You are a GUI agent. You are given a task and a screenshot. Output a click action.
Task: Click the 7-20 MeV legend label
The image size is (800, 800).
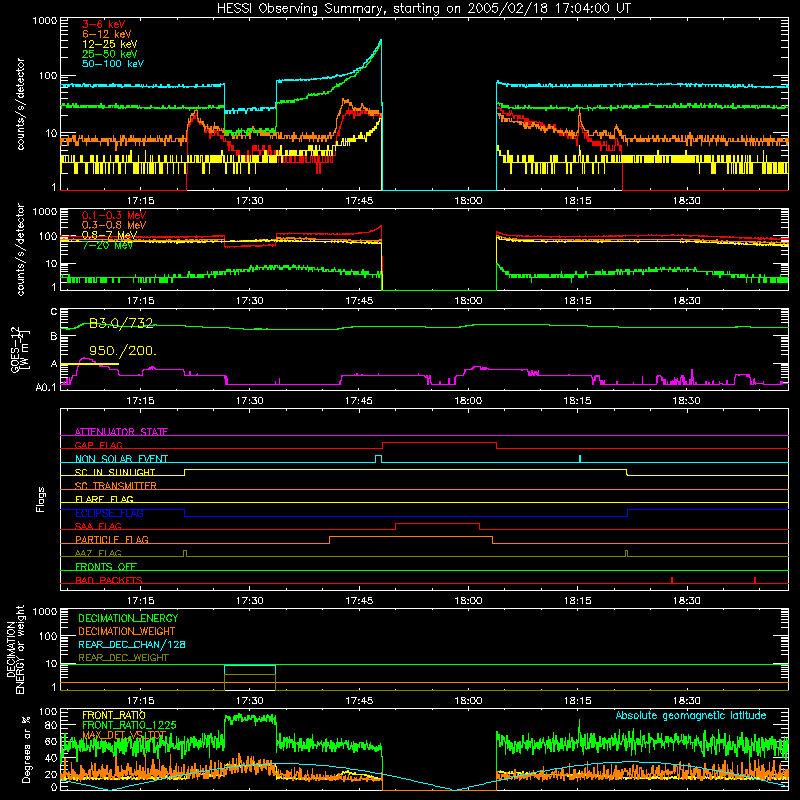(108, 245)
